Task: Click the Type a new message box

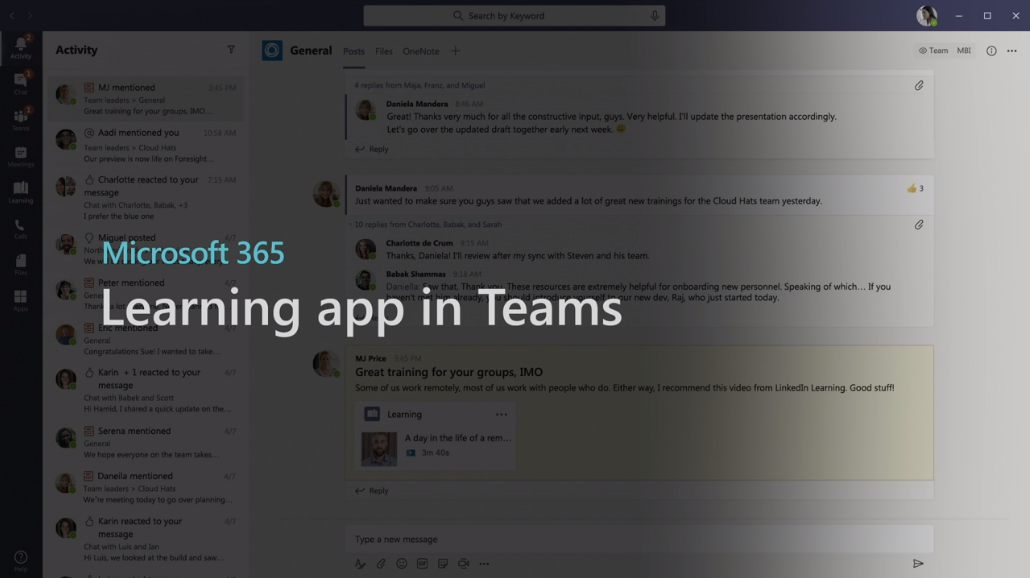Action: [638, 539]
